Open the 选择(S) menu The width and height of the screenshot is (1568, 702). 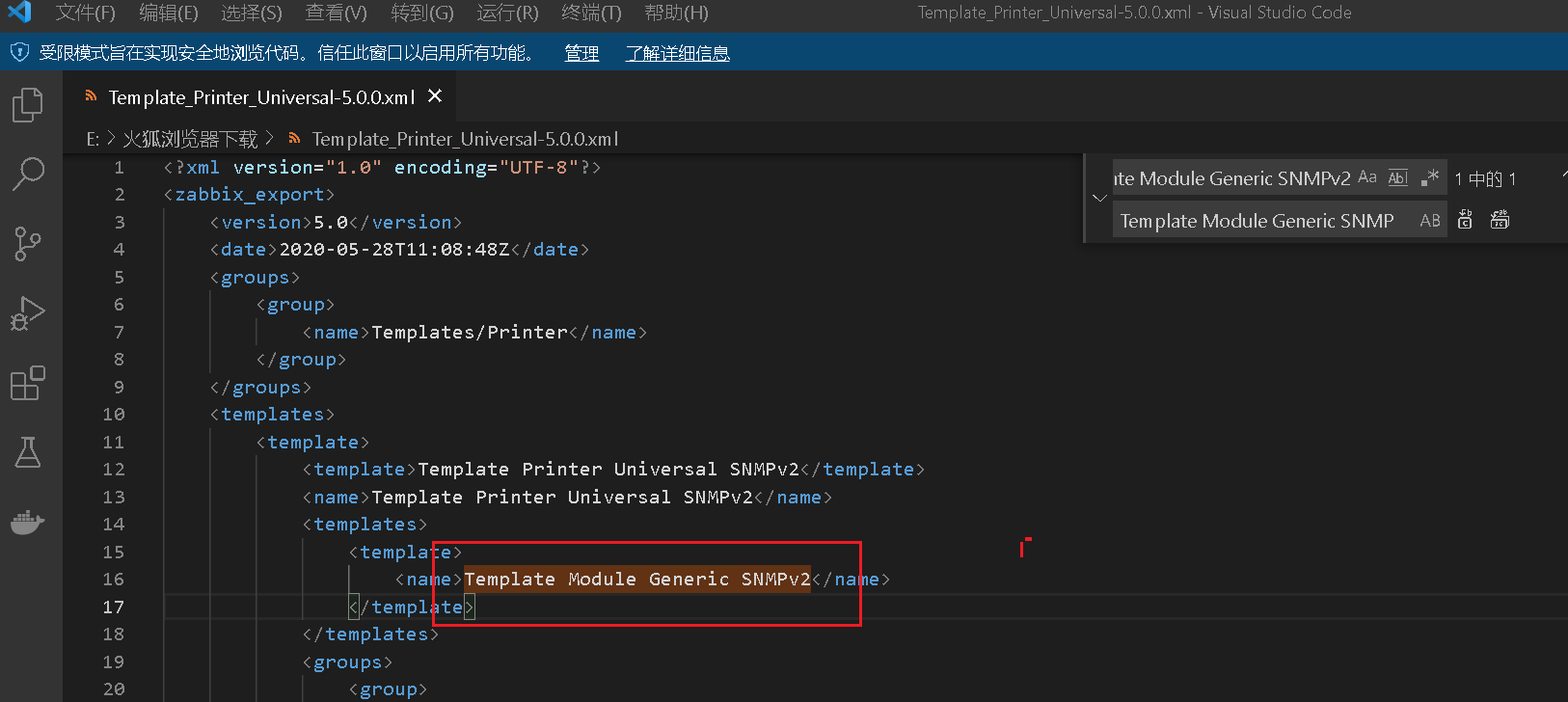[252, 13]
